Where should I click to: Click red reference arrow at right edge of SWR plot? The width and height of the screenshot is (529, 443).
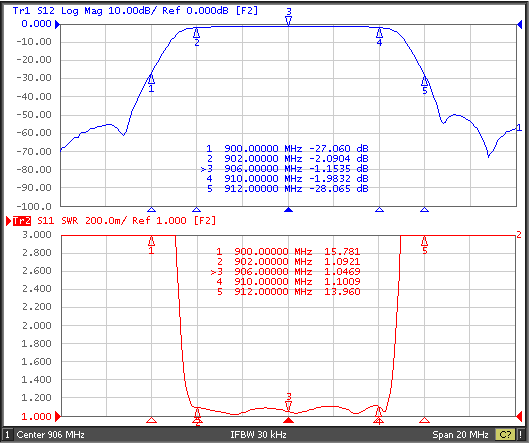[x=519, y=417]
